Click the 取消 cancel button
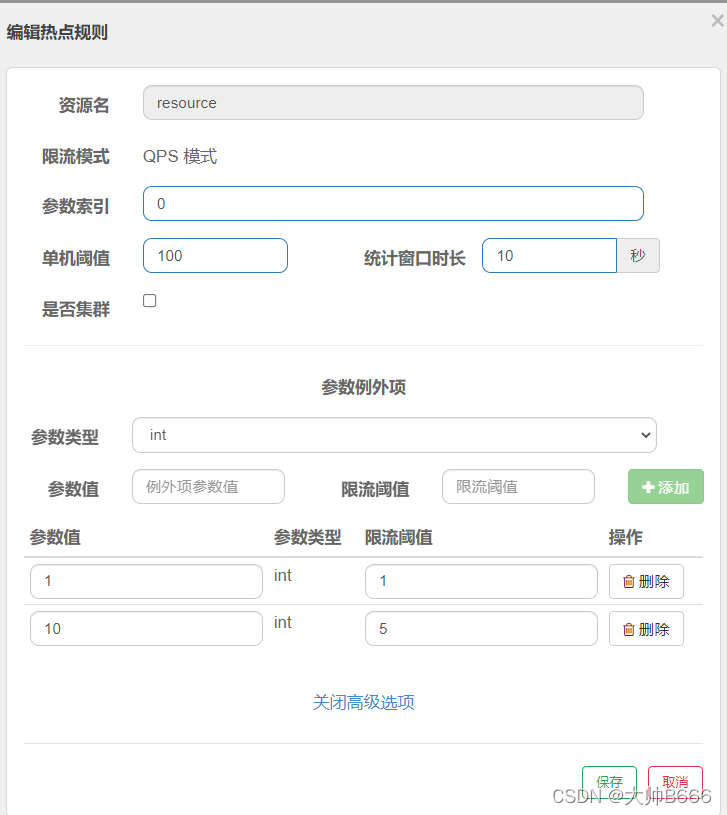Image resolution: width=727 pixels, height=815 pixels. pyautogui.click(x=675, y=781)
